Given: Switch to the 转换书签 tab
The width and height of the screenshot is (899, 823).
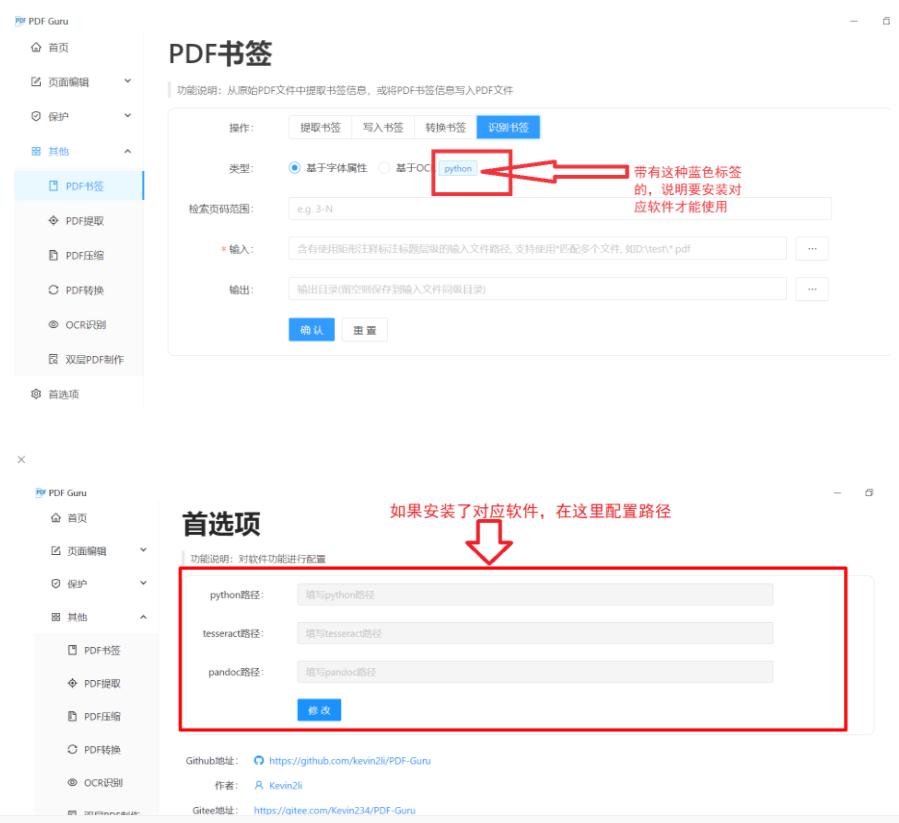Looking at the screenshot, I should click(x=445, y=128).
